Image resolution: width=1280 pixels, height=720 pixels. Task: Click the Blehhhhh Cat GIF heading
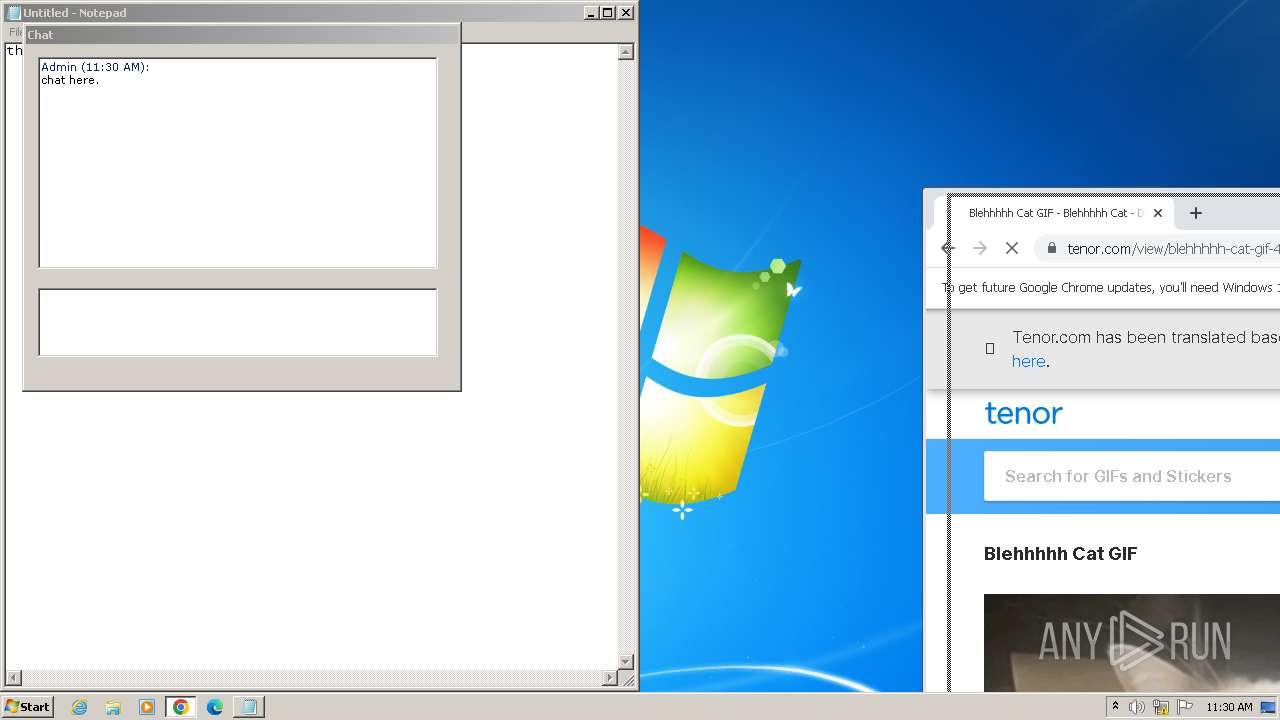point(1060,554)
